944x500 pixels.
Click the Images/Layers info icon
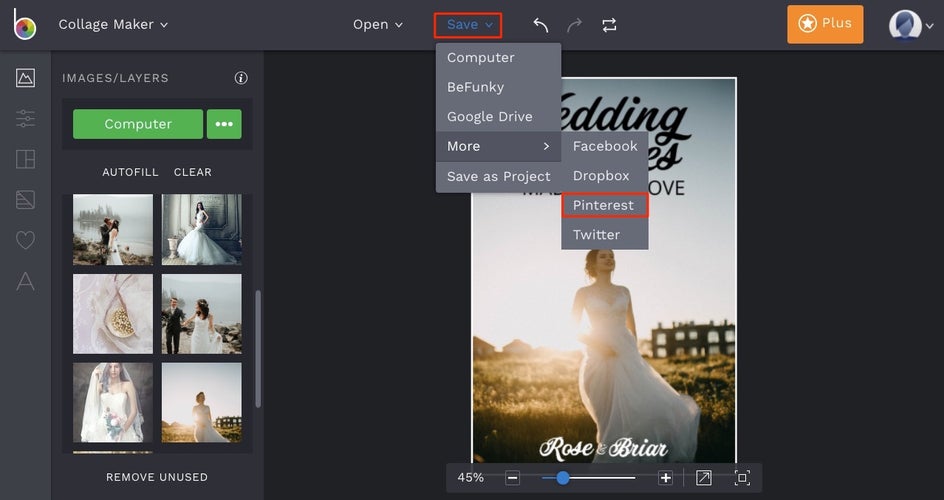pos(241,78)
